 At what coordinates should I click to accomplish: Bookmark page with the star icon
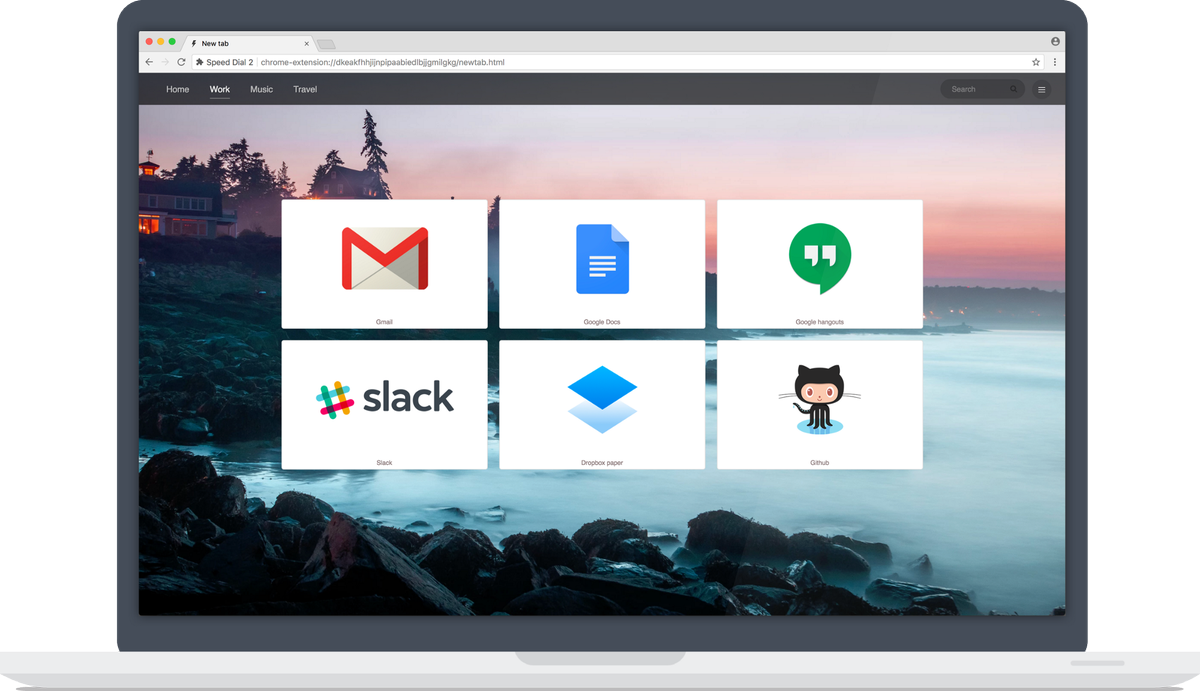tap(1036, 62)
